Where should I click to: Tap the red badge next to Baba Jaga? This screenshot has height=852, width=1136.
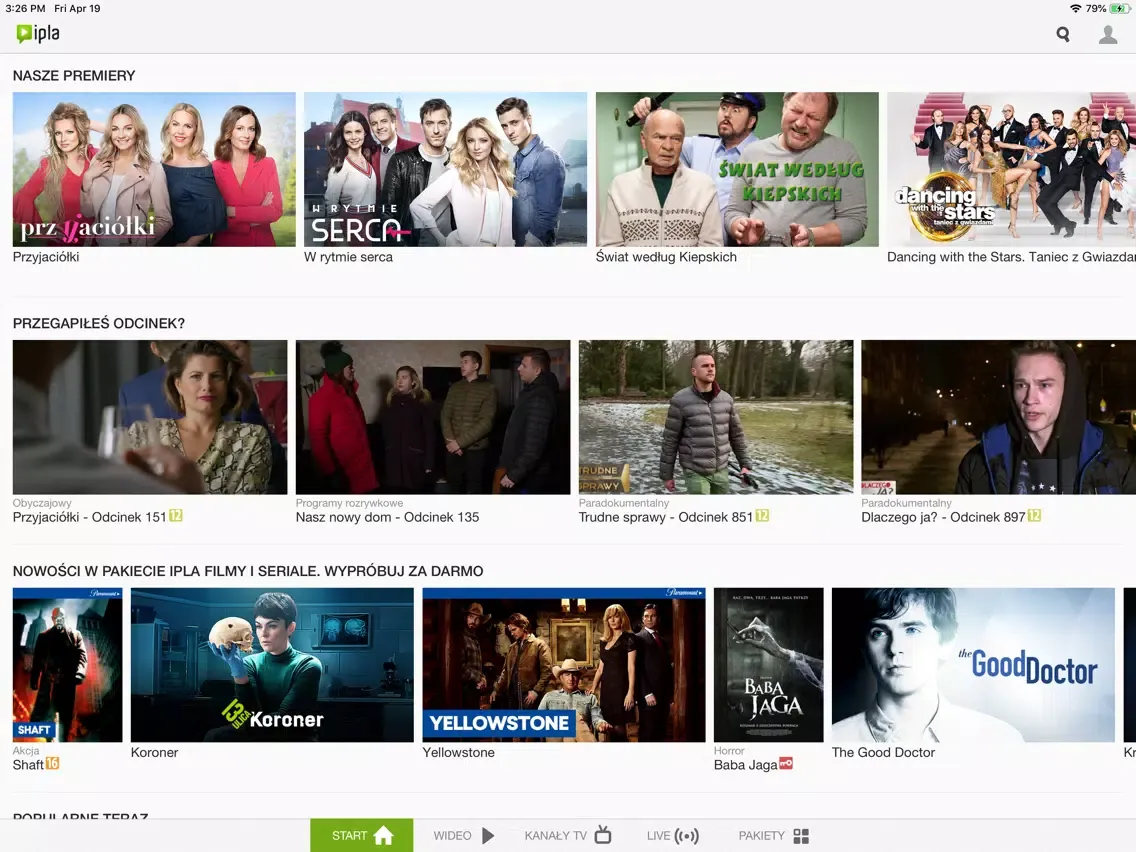coord(786,764)
